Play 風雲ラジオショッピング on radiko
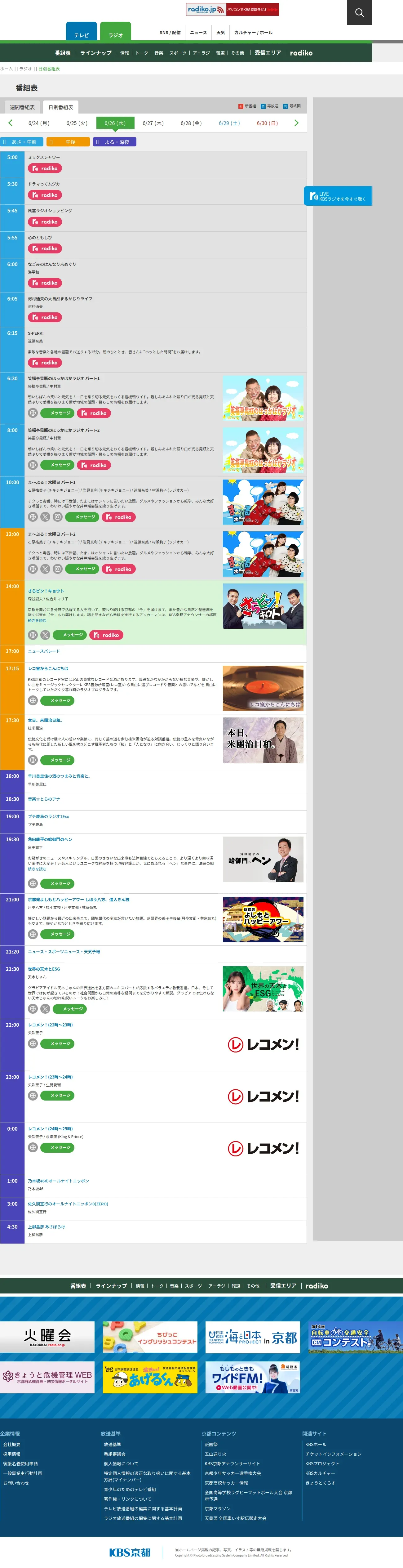Image resolution: width=403 pixels, height=1568 pixels. 45,222
